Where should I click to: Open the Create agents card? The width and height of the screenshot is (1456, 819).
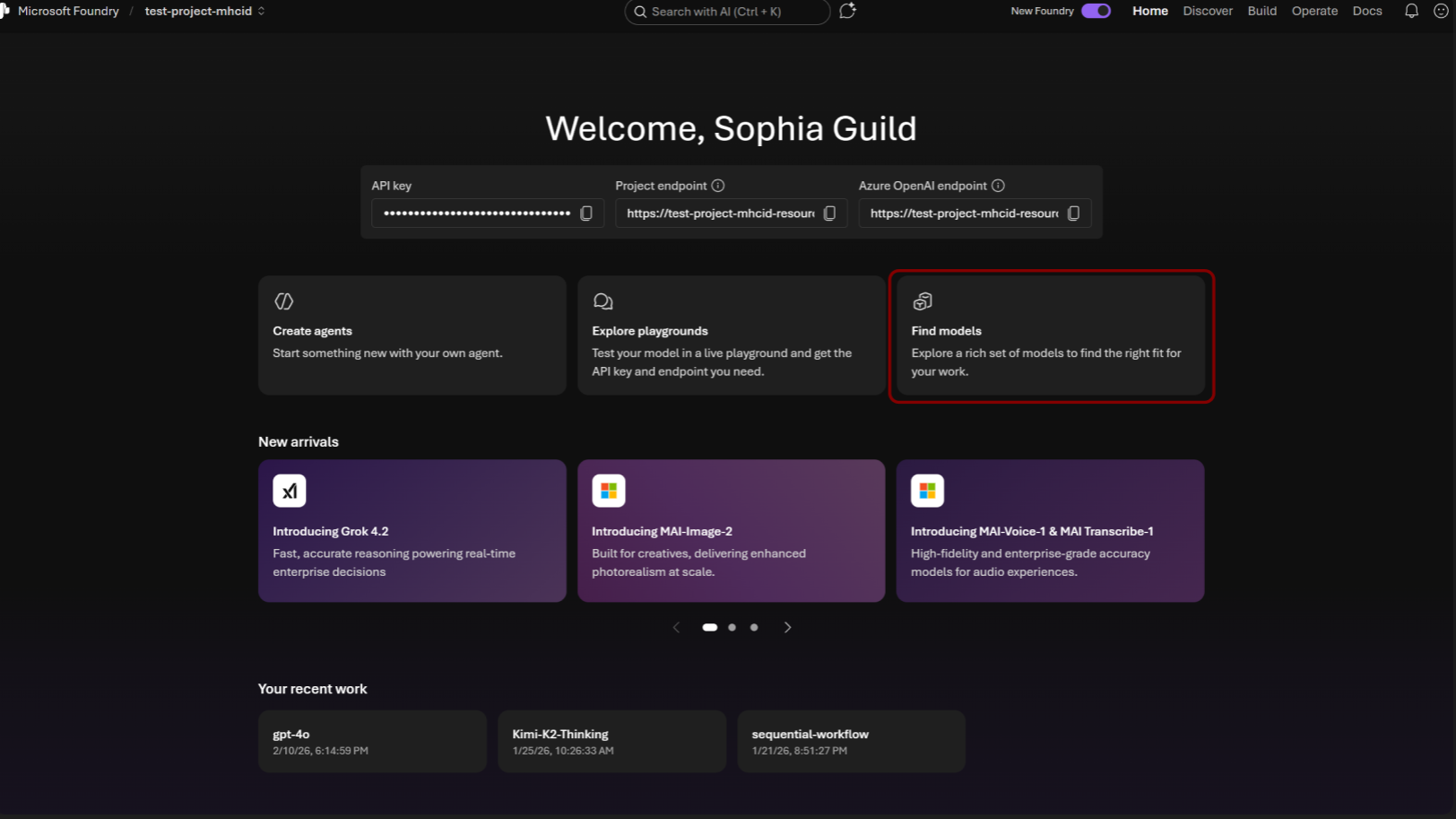pos(412,335)
